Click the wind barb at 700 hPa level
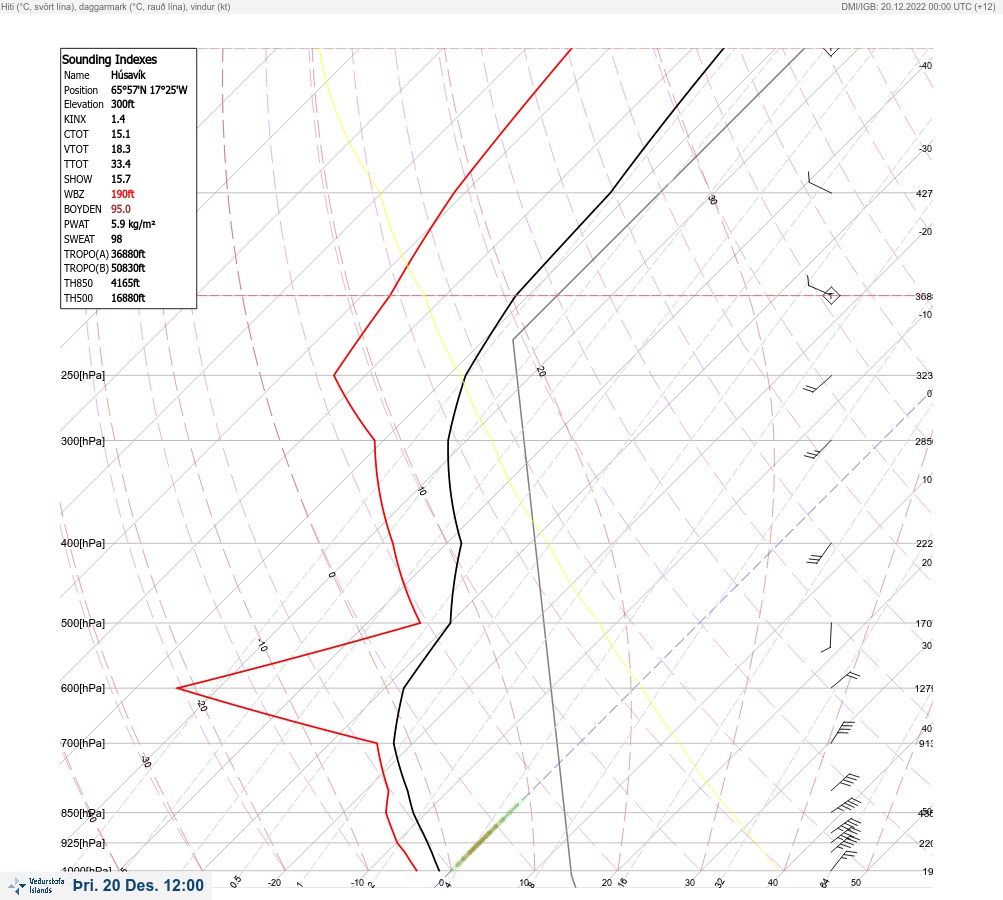The height and width of the screenshot is (900, 1003). pos(842,732)
